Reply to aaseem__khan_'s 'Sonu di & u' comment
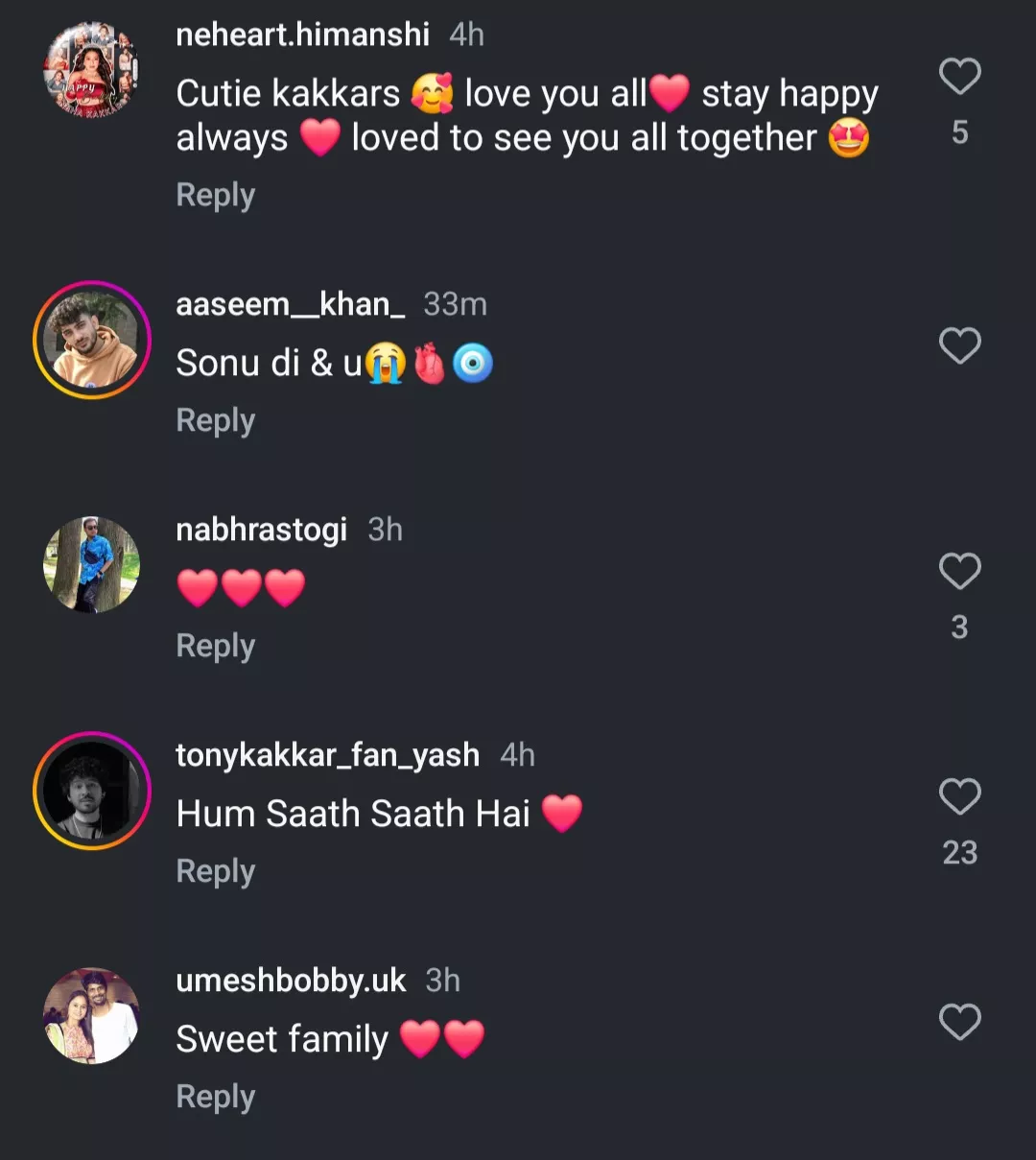Screen dimensions: 1036x1160 (x=216, y=420)
